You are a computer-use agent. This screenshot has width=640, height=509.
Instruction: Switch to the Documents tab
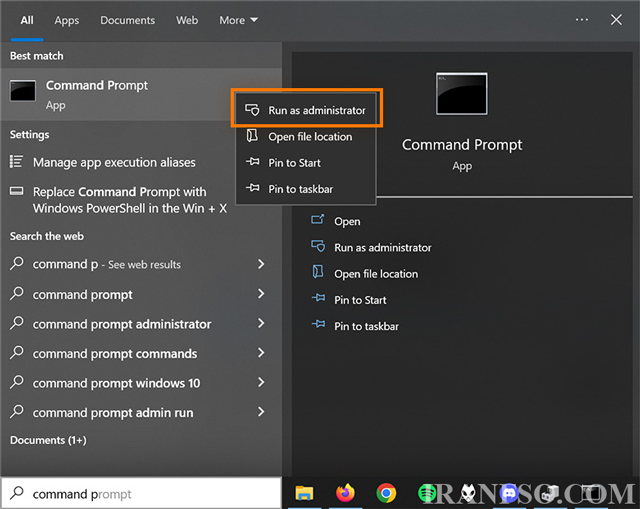(x=127, y=20)
